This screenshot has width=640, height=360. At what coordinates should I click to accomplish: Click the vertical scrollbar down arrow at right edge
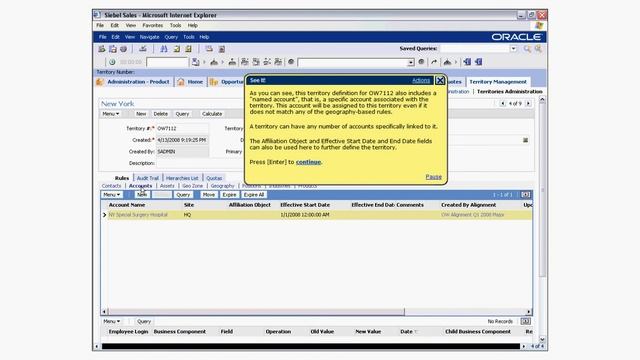point(542,339)
